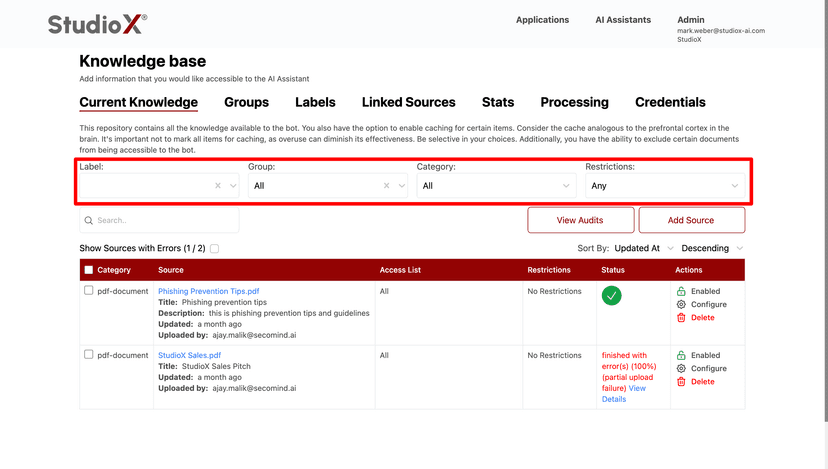Click lock icon beside Enabled for StudioX Sales
Viewport: 828px width, 469px height.
pos(681,355)
